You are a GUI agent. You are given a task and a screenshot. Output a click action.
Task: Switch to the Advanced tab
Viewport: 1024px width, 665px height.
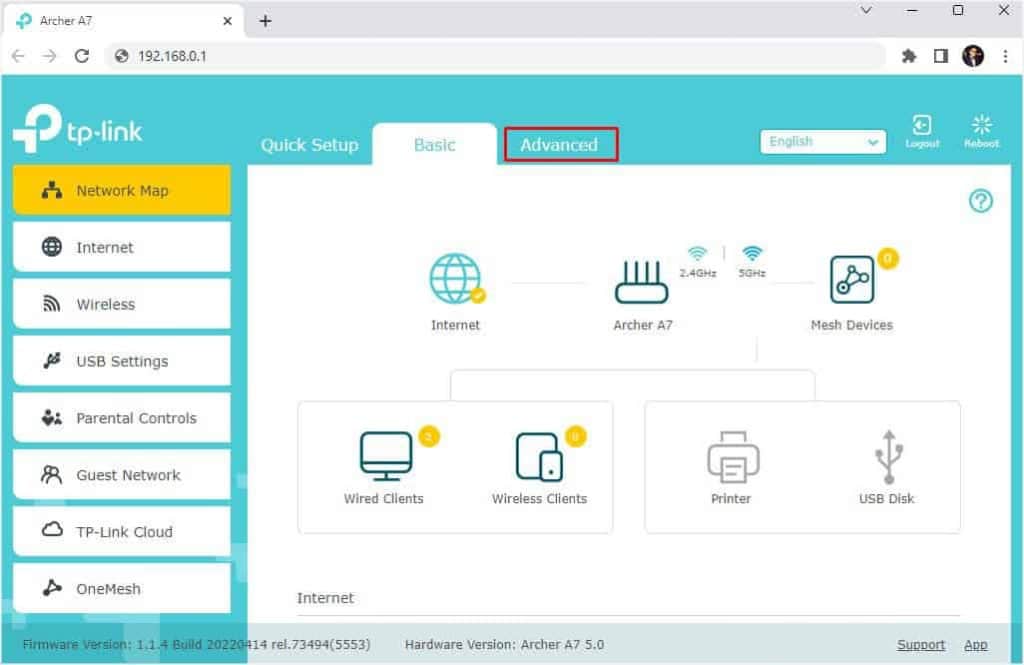[x=560, y=144]
